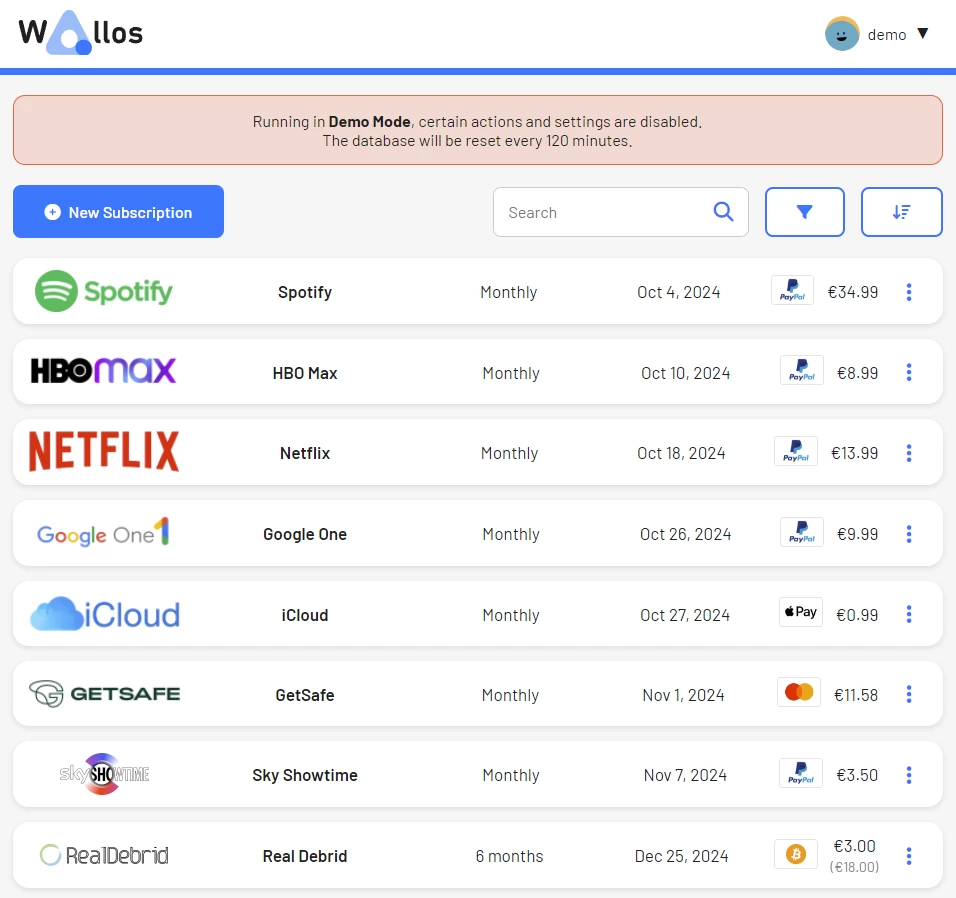Select the Sky Showtime subscription name

click(x=305, y=775)
